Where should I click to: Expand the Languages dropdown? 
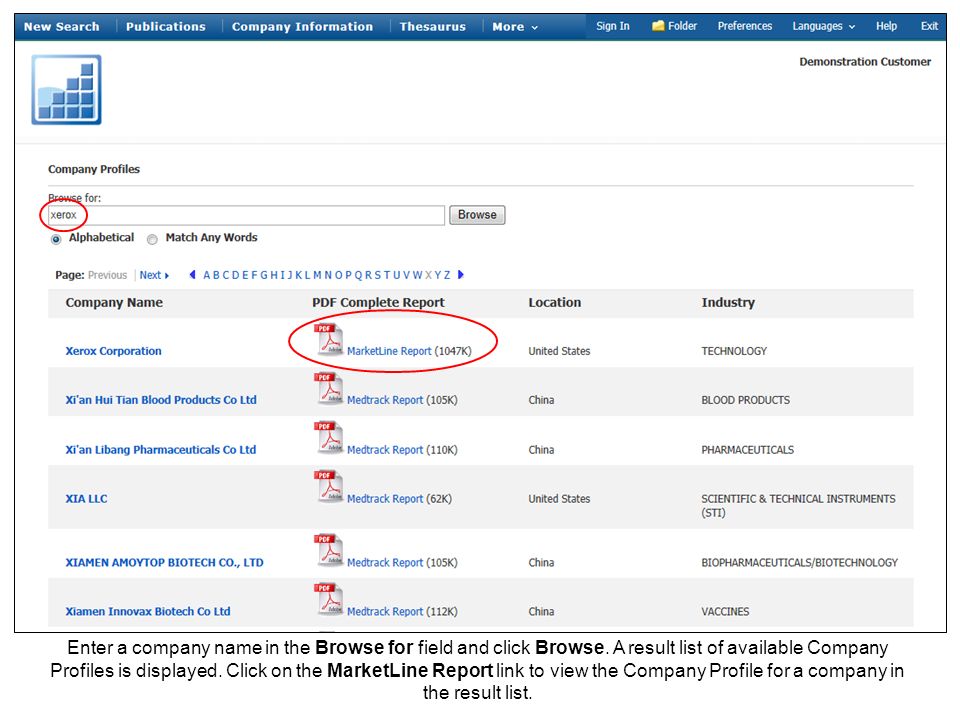click(823, 26)
